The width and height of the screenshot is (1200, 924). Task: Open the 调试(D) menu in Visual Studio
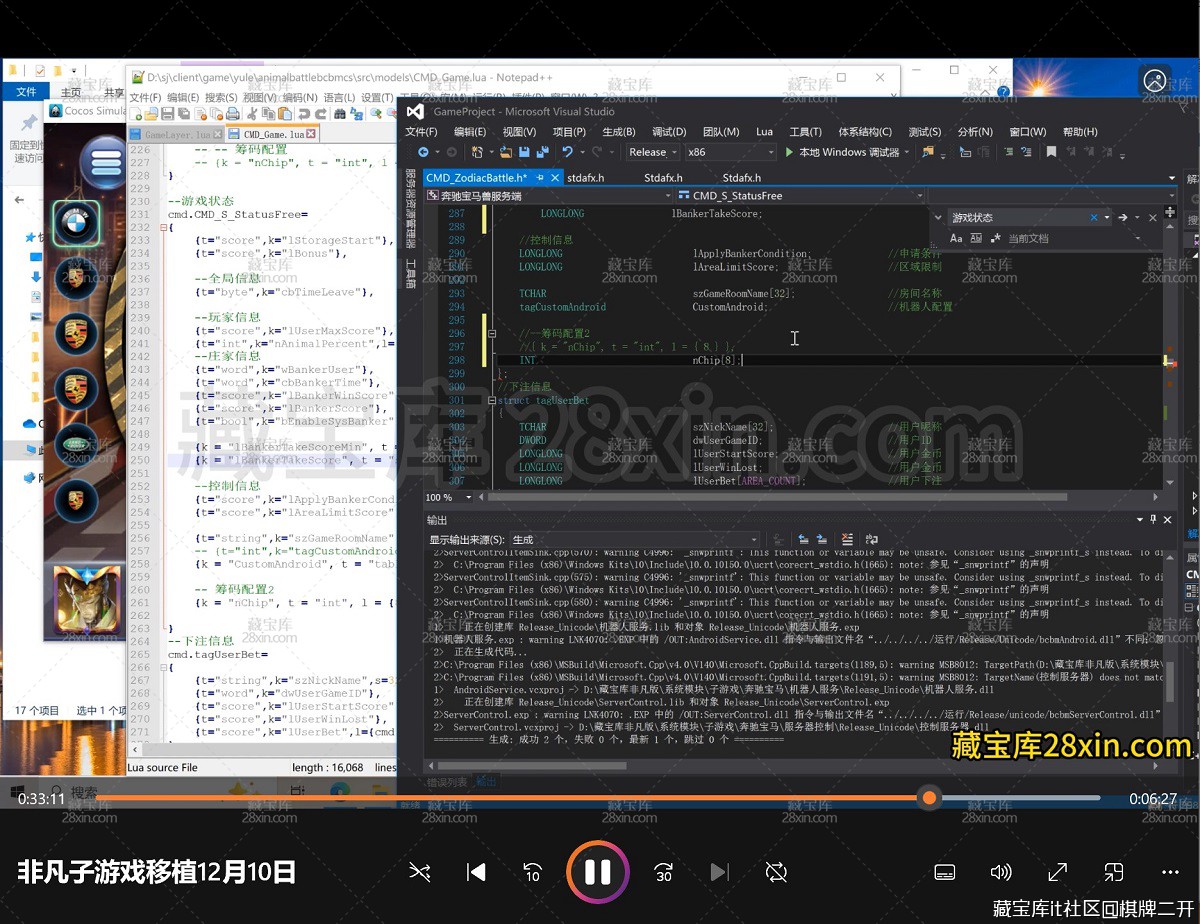click(668, 131)
